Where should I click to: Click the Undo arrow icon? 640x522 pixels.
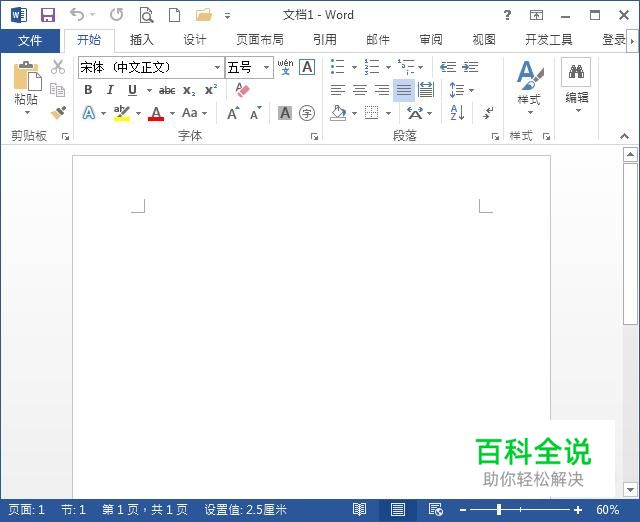[x=77, y=15]
